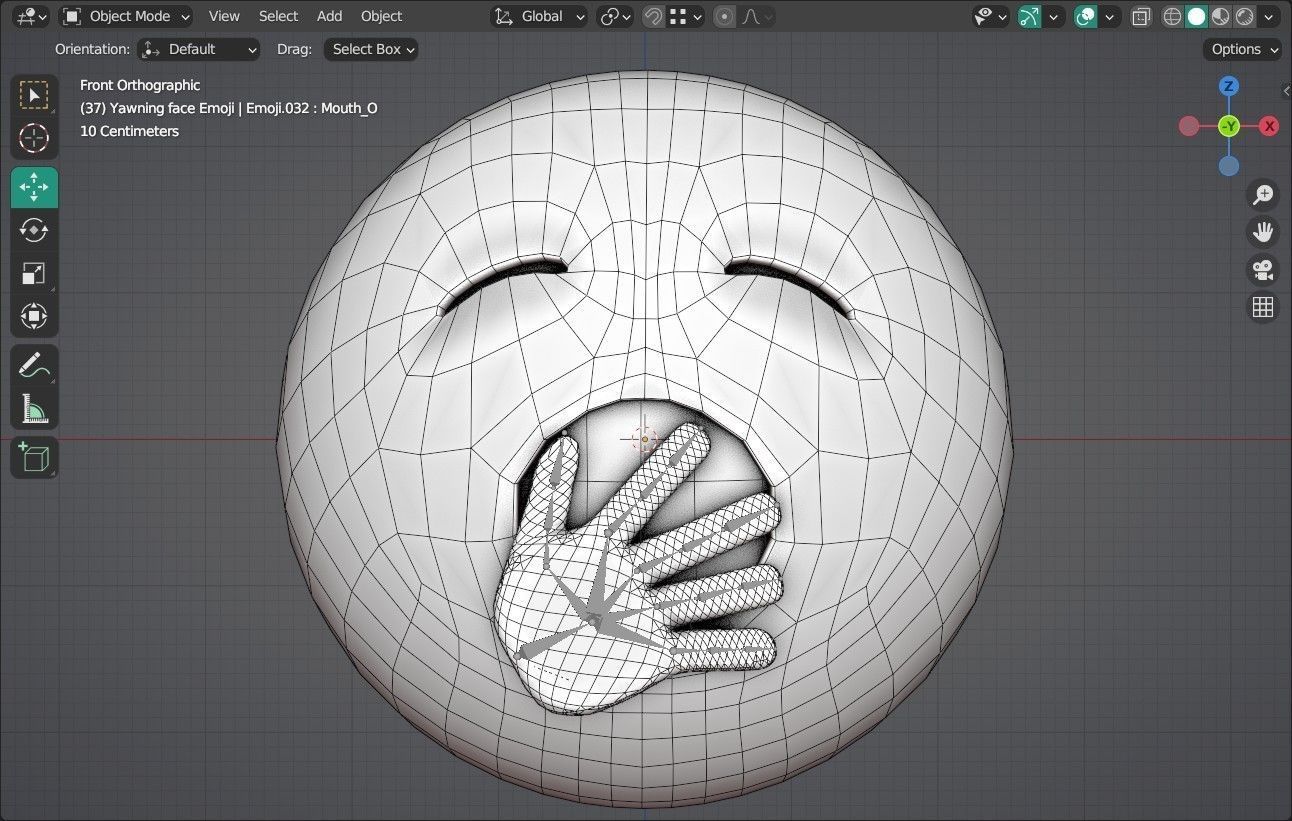Switch perspective/orthographic with grid icon

click(1263, 307)
